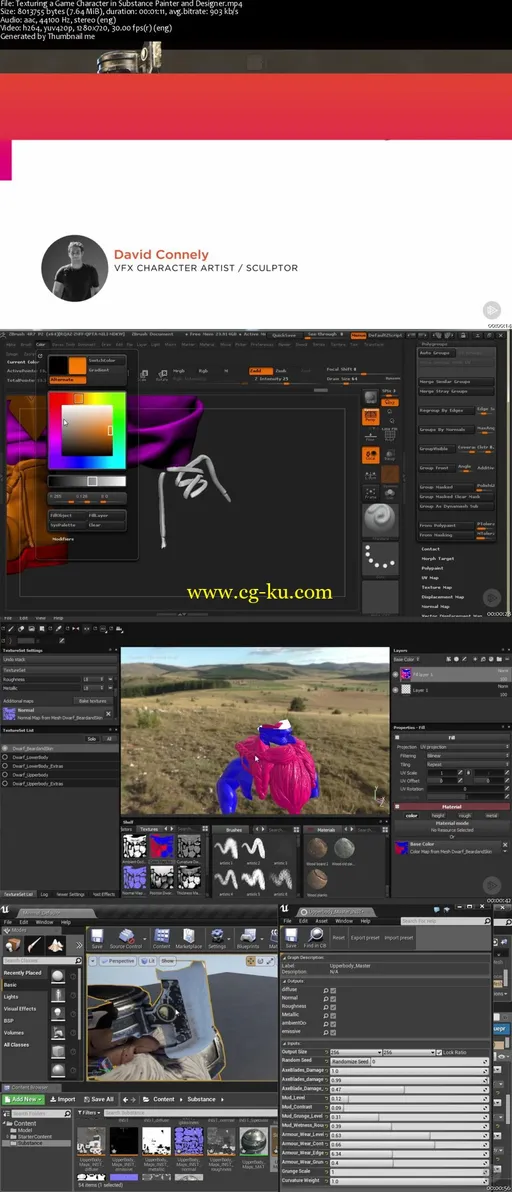Click the slideshare play icon beside David Connely slide
Viewport: 512px width, 1192px height.
492,310
